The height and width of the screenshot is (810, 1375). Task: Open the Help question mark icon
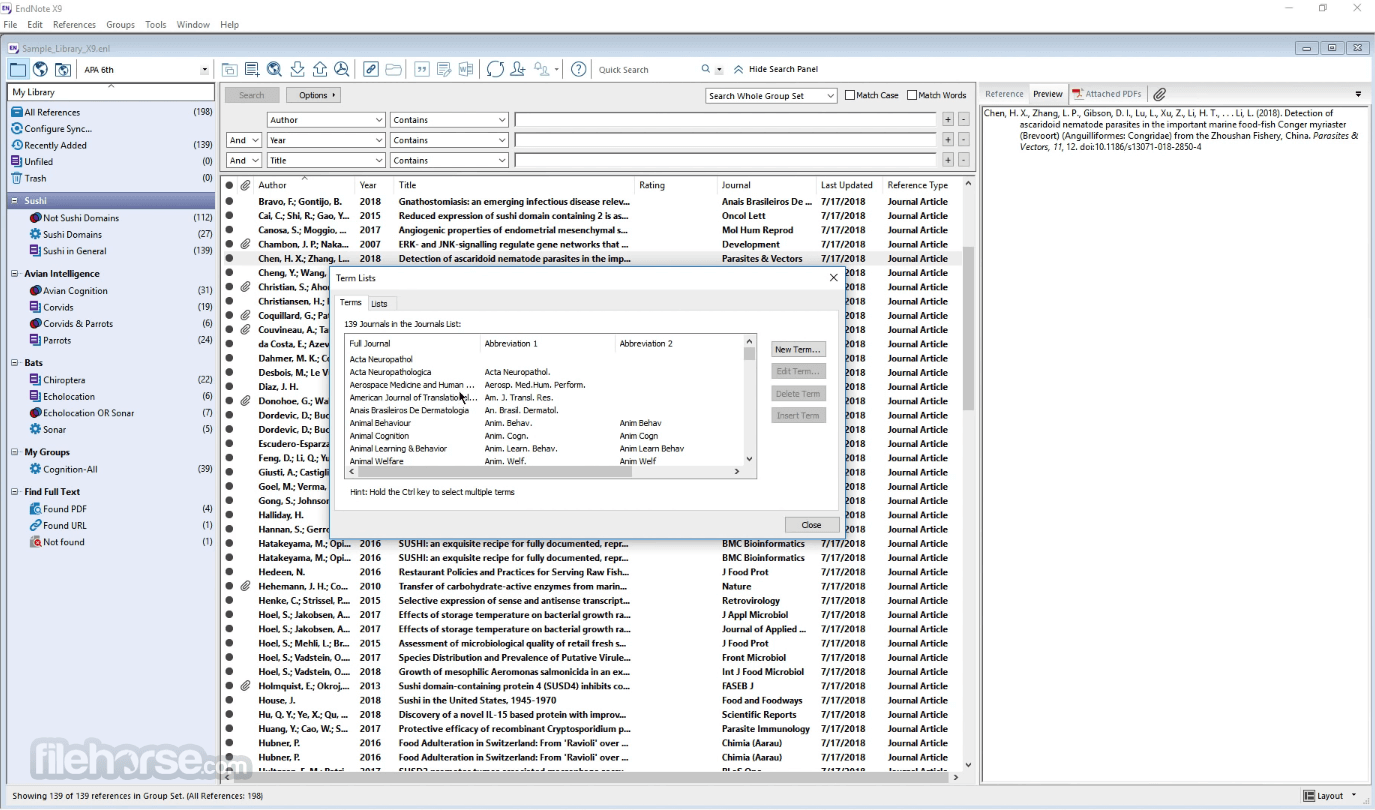click(578, 69)
